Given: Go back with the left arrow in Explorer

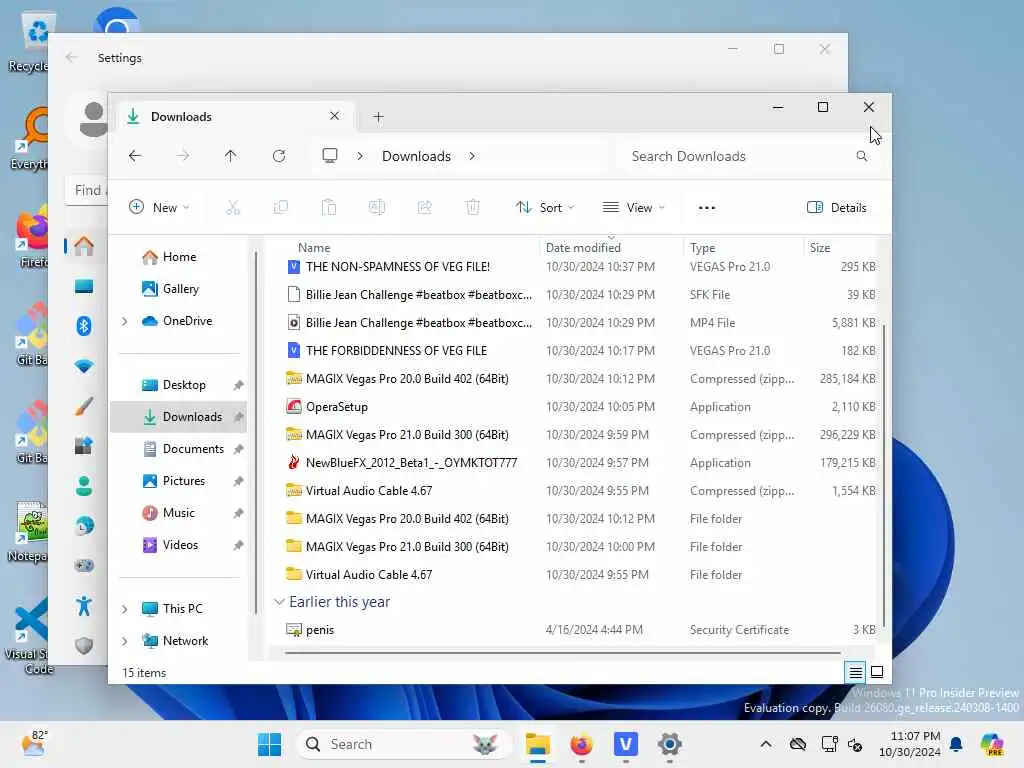Looking at the screenshot, I should 135,156.
